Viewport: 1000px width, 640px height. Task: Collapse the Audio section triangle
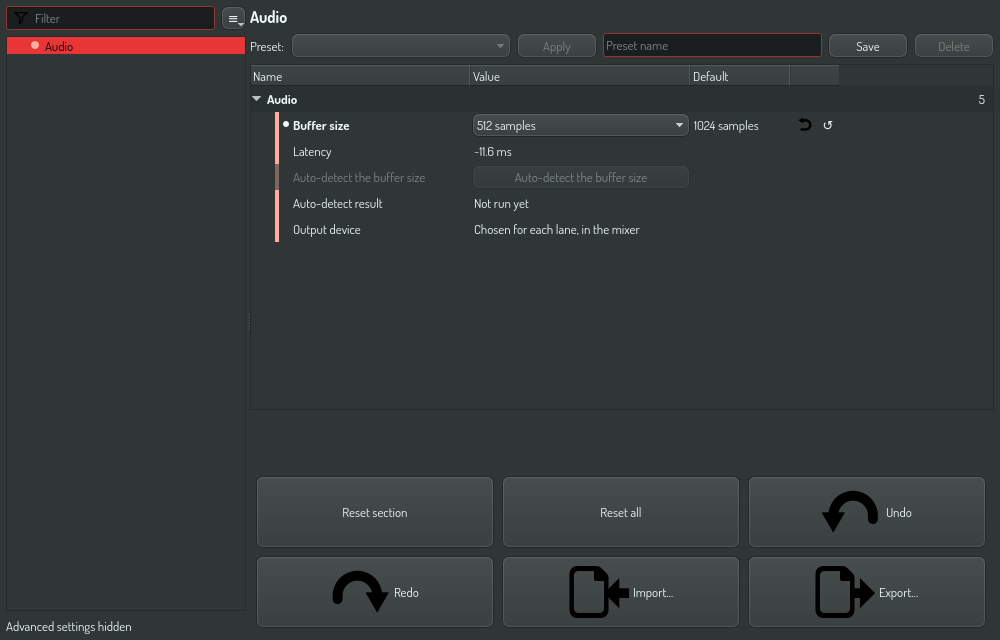point(256,99)
